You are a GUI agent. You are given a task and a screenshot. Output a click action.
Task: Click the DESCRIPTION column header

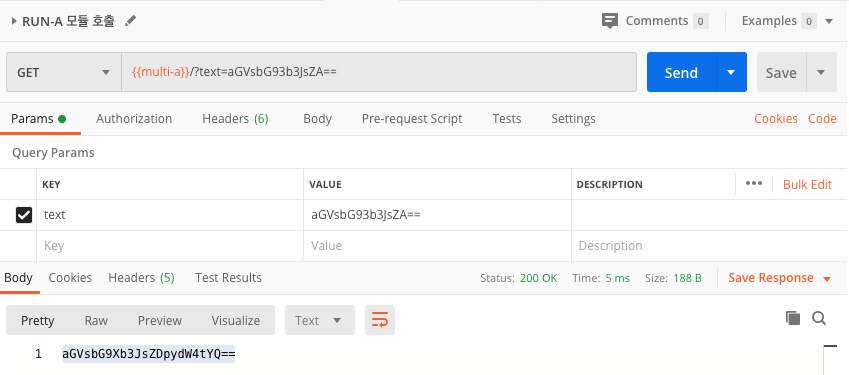pos(610,185)
